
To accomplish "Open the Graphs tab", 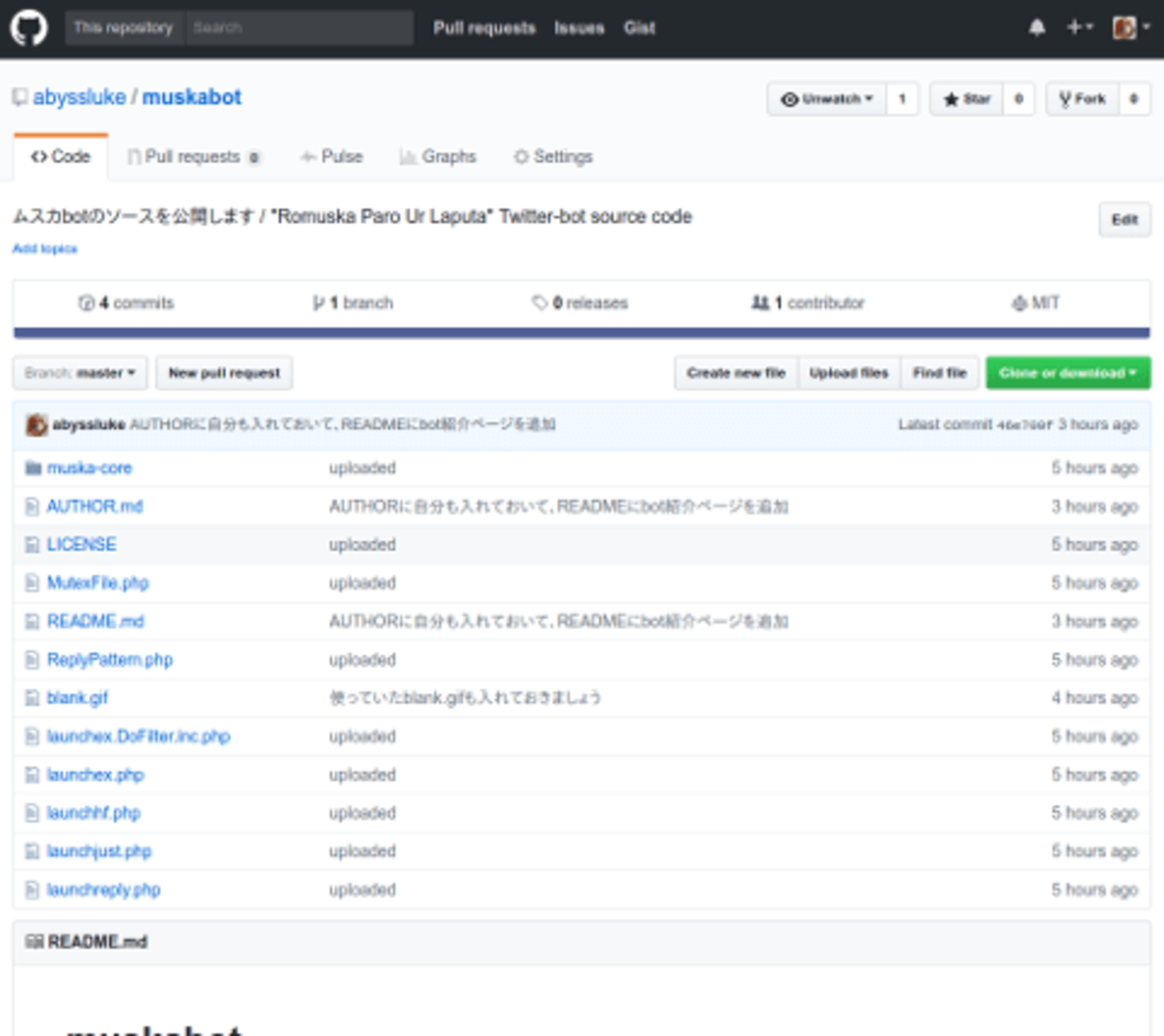I will (x=437, y=157).
